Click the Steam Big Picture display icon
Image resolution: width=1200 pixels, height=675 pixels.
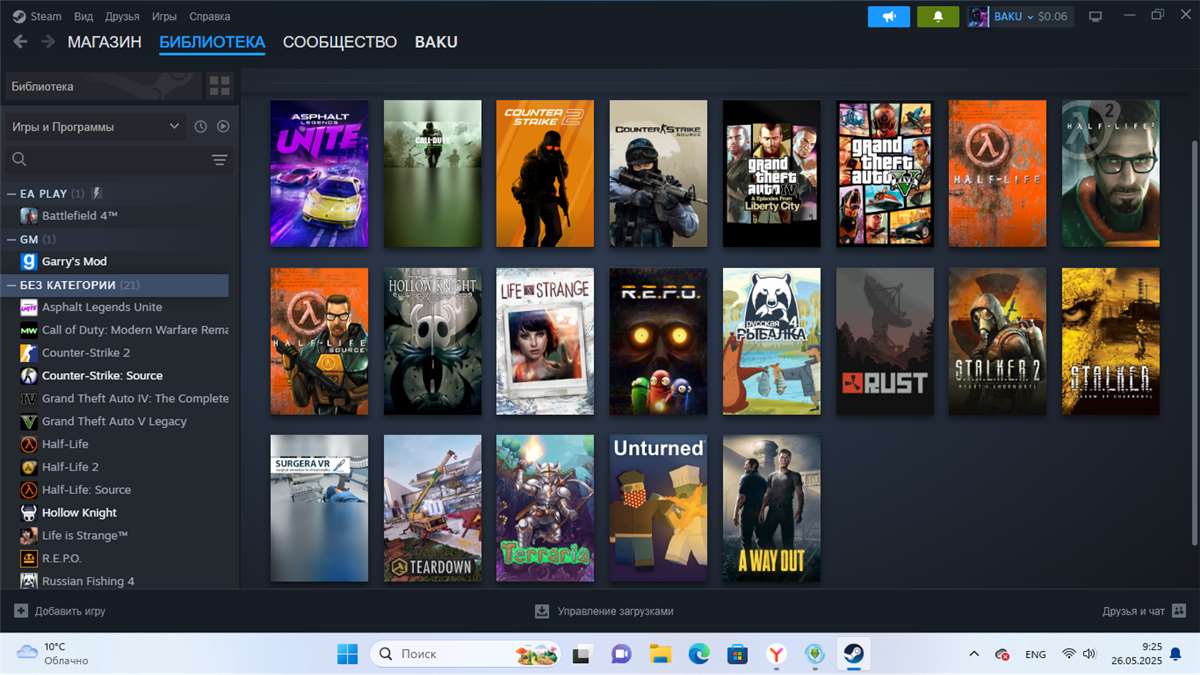(x=1095, y=16)
